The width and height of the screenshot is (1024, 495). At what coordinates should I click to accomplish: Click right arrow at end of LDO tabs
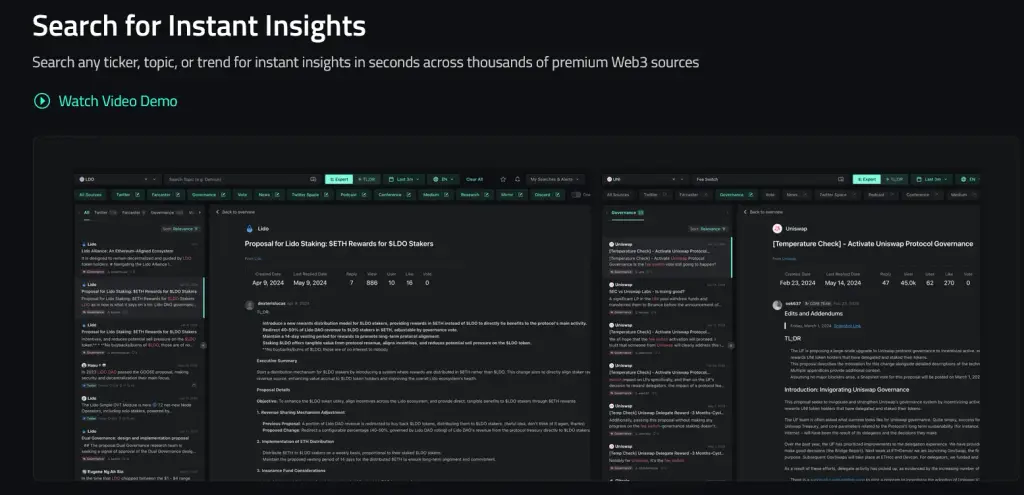coord(200,212)
